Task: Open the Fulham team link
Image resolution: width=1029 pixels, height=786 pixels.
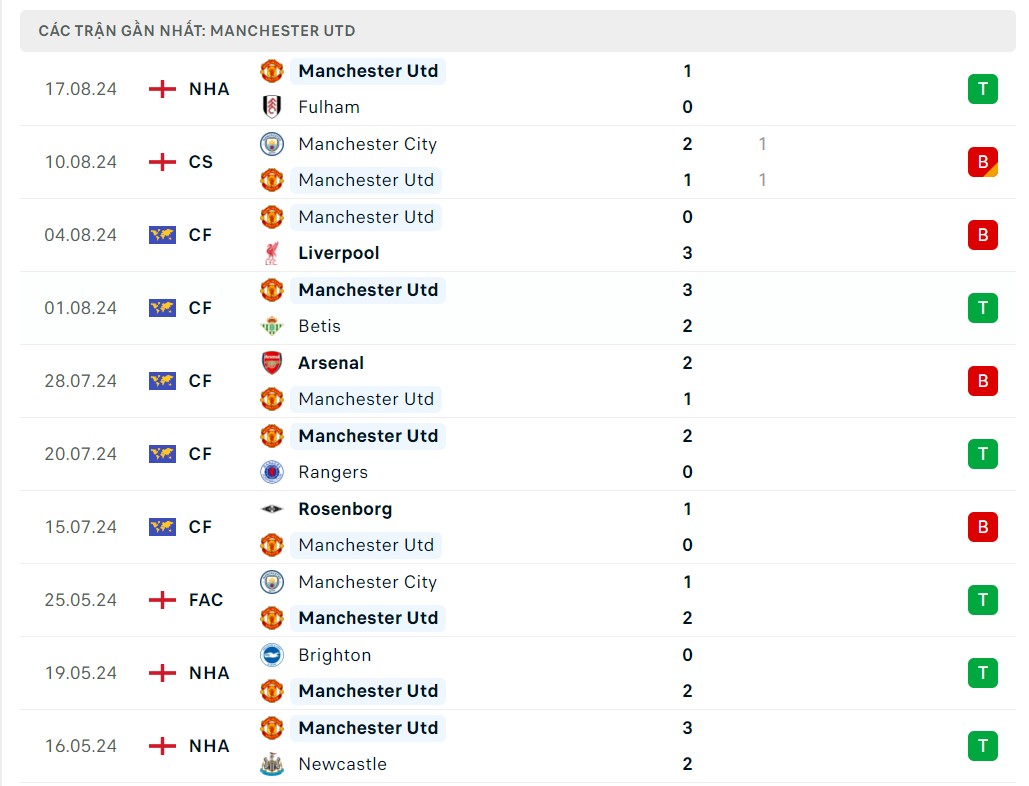Action: coord(329,107)
